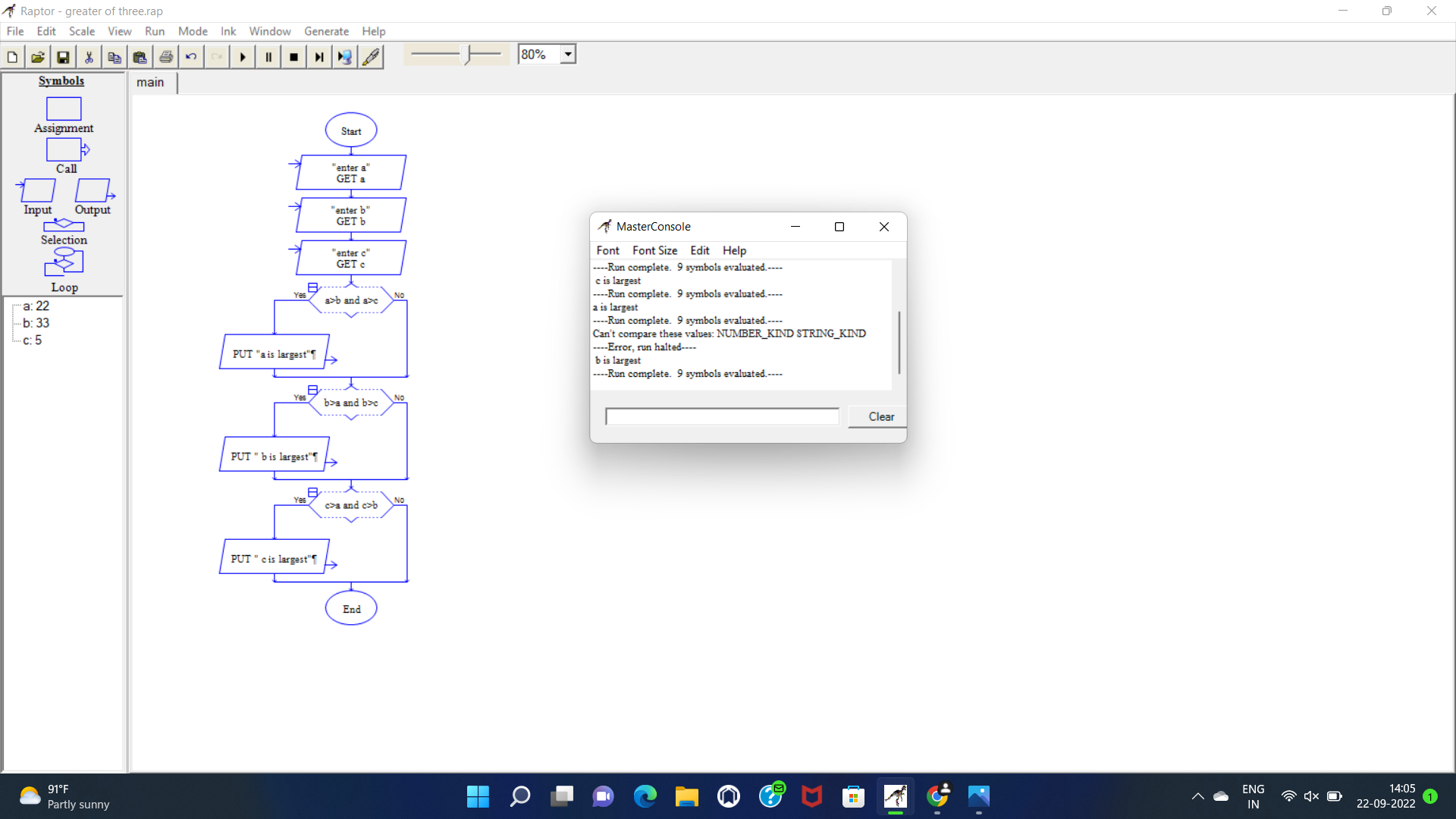Clear the MasterConsole output
Image resolution: width=1456 pixels, height=819 pixels.
tap(880, 416)
